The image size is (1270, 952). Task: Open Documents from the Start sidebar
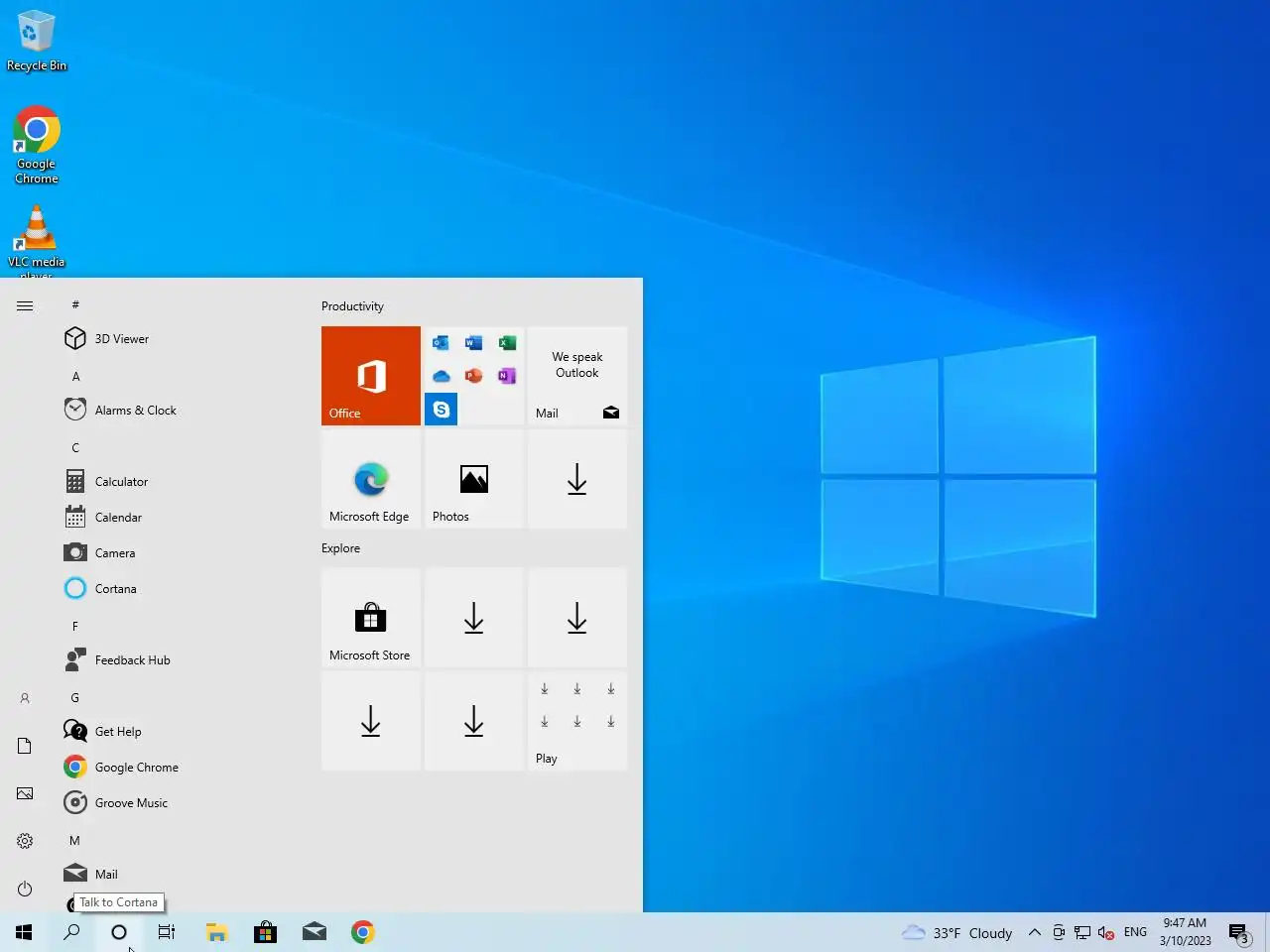tap(25, 746)
